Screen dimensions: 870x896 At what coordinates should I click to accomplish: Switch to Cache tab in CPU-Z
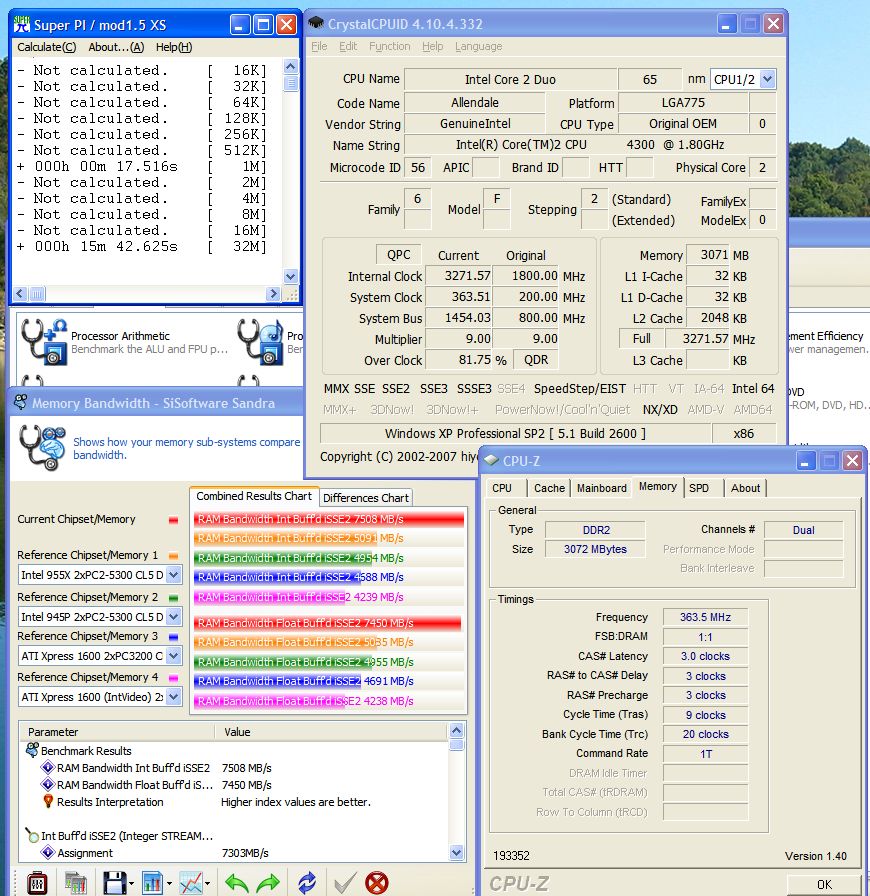click(549, 488)
